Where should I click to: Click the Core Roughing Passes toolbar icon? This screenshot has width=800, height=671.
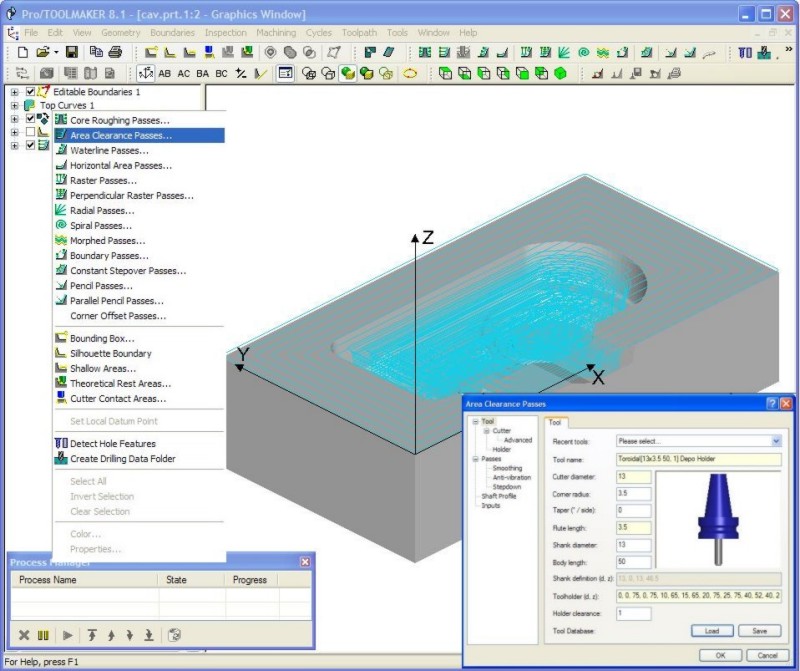click(x=424, y=52)
